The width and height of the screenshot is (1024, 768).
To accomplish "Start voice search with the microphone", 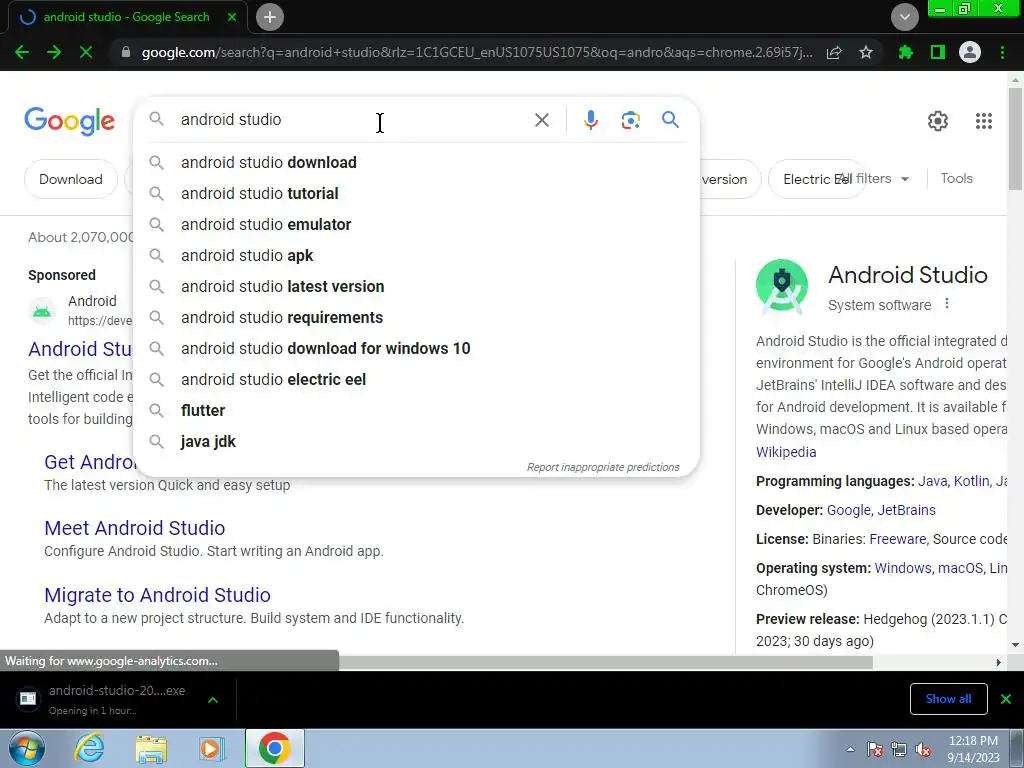I will click(x=590, y=120).
